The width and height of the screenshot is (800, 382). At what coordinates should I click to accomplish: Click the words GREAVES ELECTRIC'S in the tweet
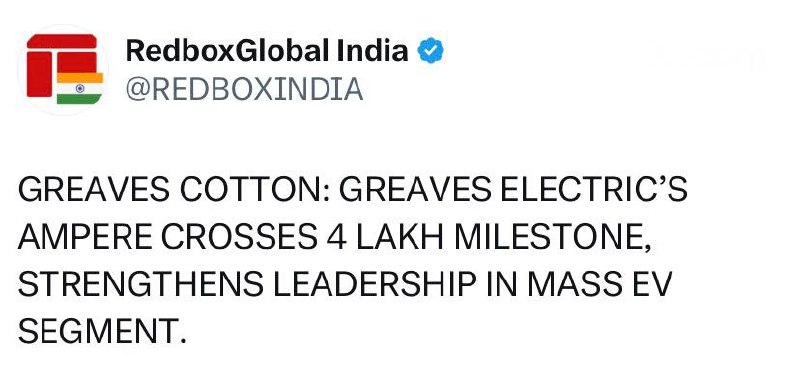click(x=513, y=190)
